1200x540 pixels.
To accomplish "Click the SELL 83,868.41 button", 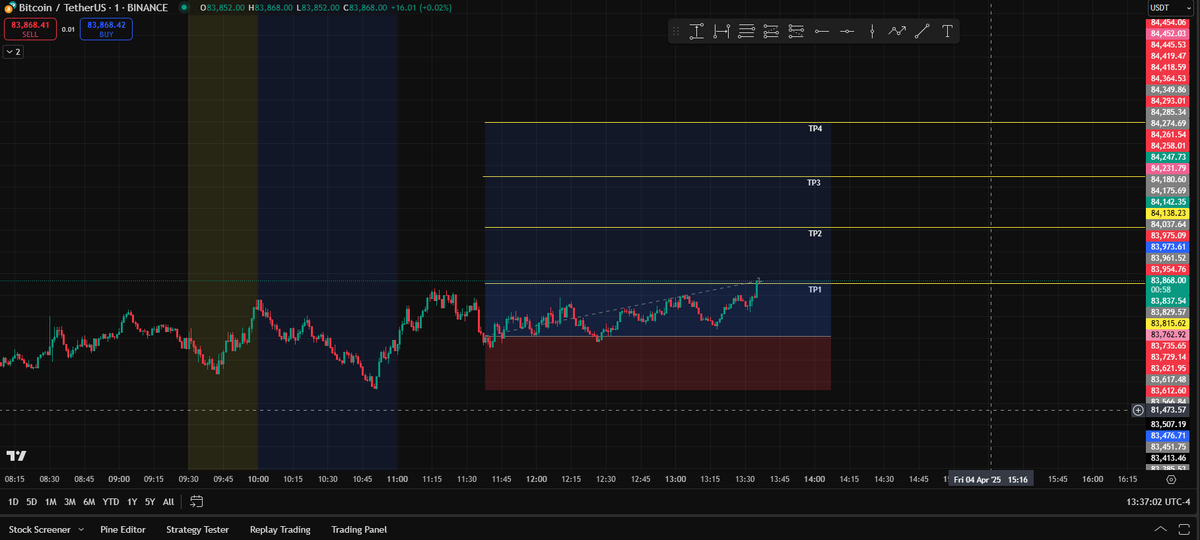I will 29,28.
